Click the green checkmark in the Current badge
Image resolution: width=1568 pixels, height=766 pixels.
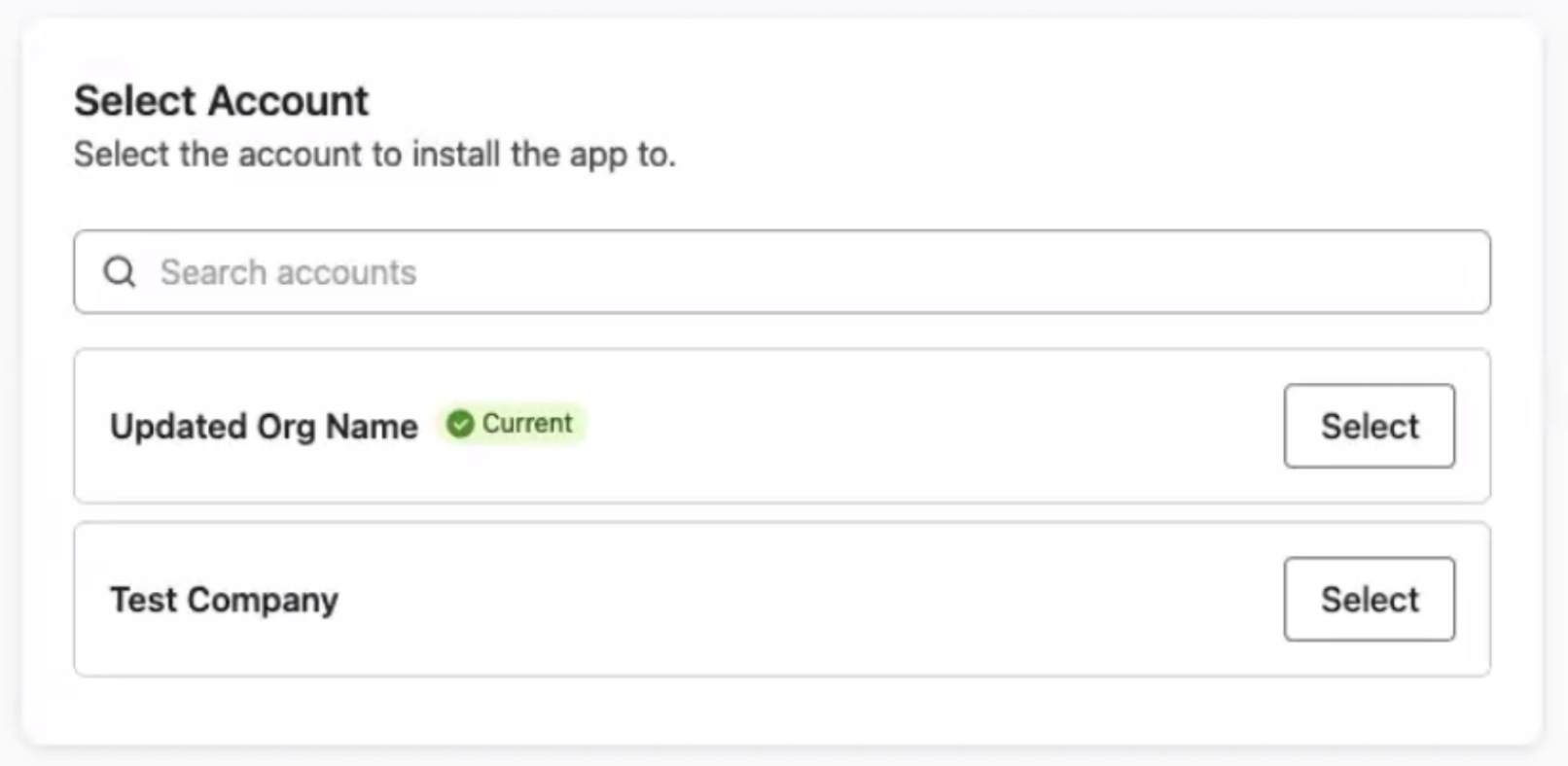460,424
